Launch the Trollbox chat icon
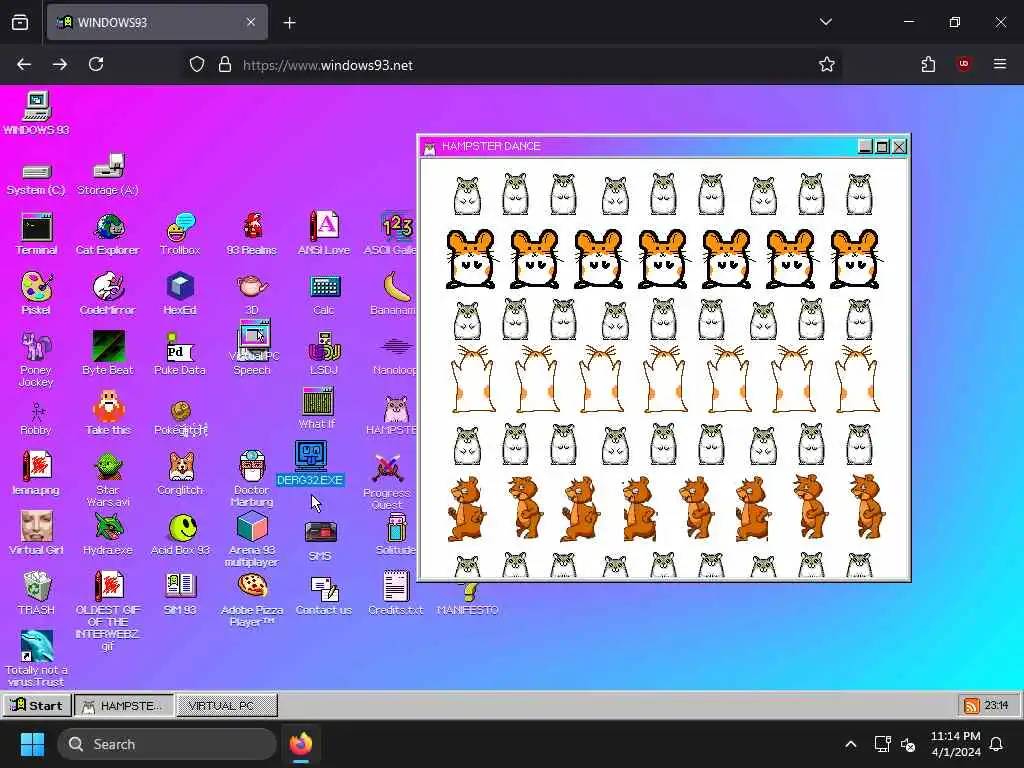This screenshot has width=1024, height=768. point(180,234)
